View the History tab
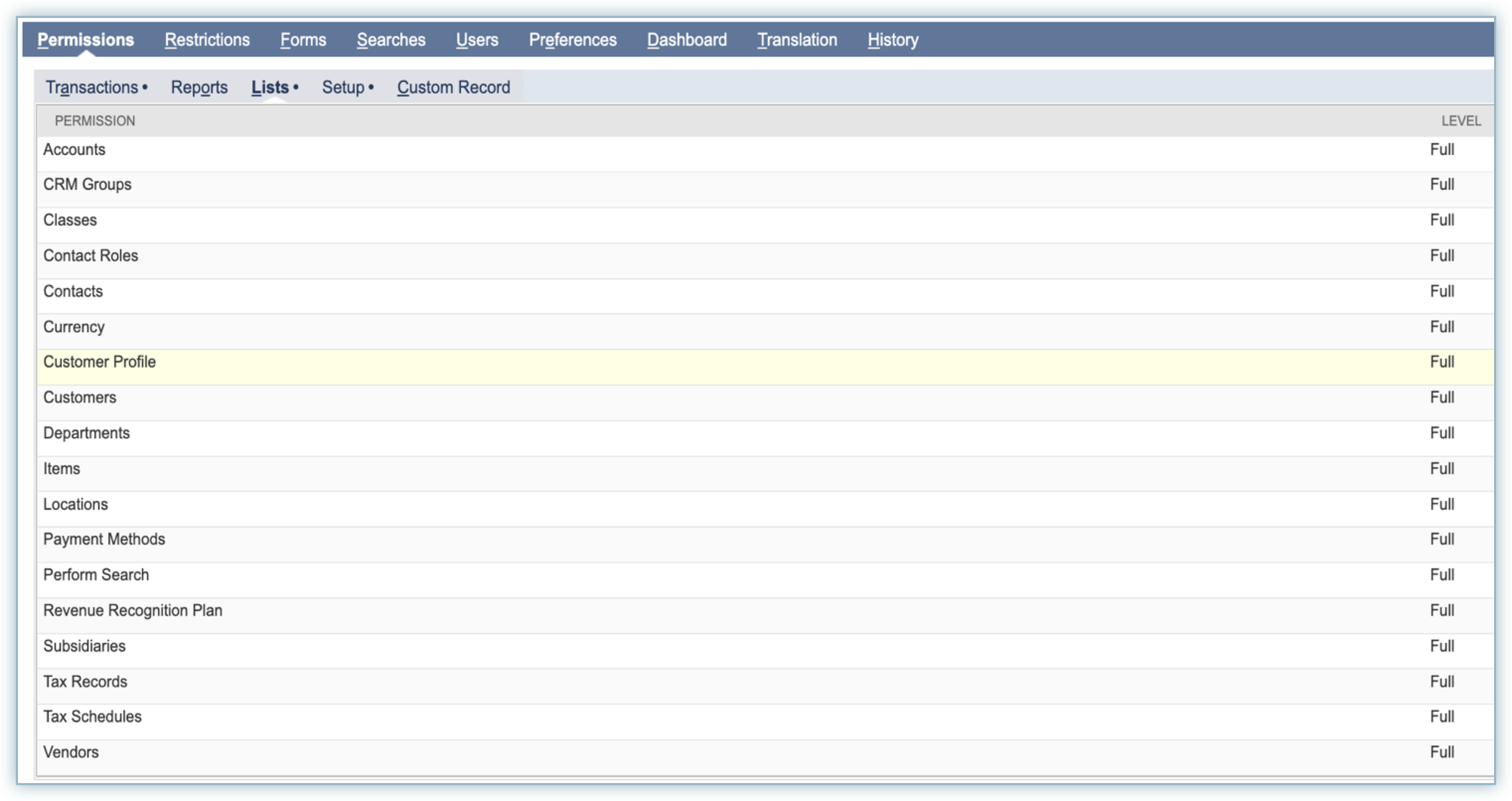 (892, 40)
